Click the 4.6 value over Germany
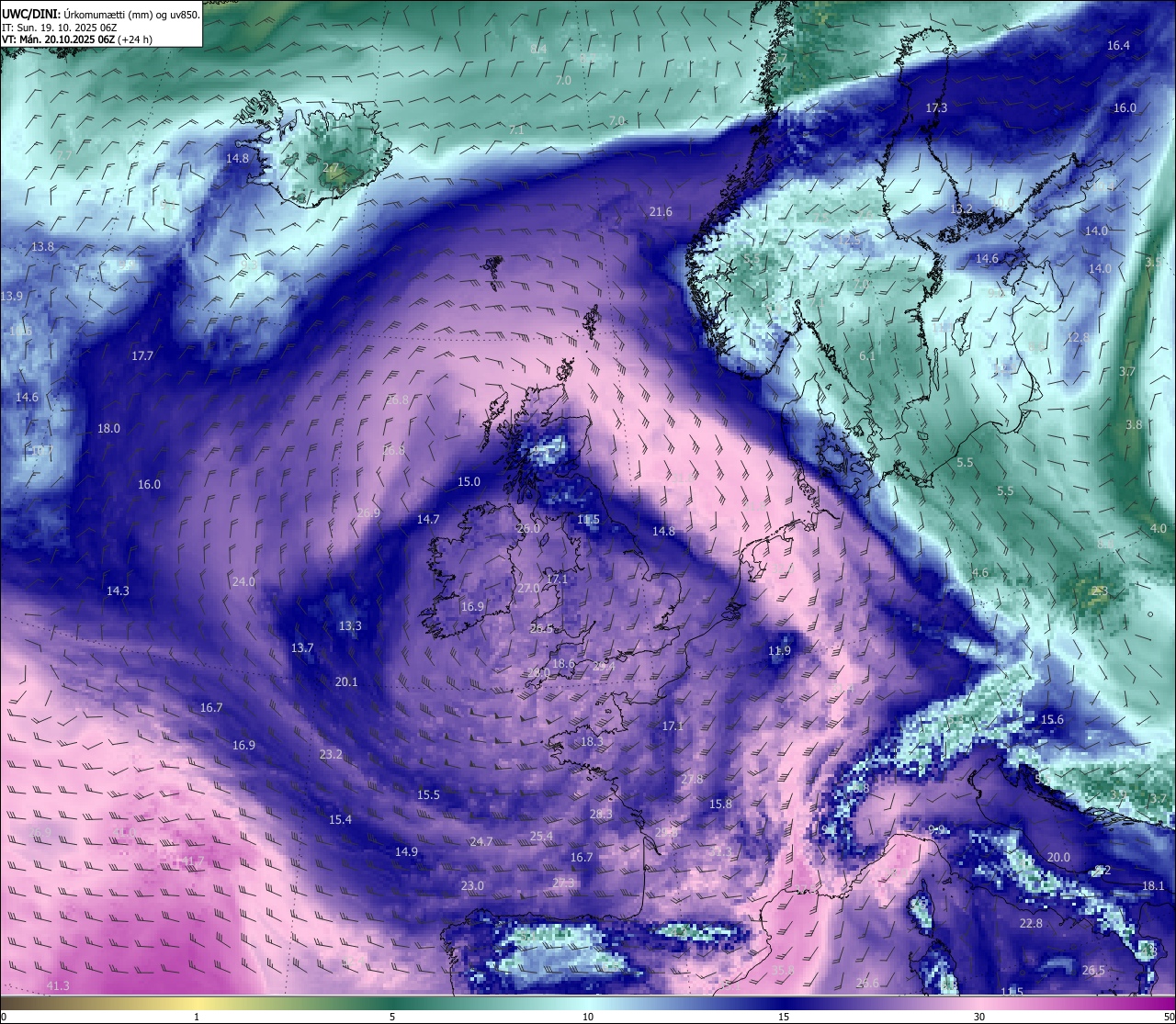The width and height of the screenshot is (1176, 1024). tap(980, 572)
